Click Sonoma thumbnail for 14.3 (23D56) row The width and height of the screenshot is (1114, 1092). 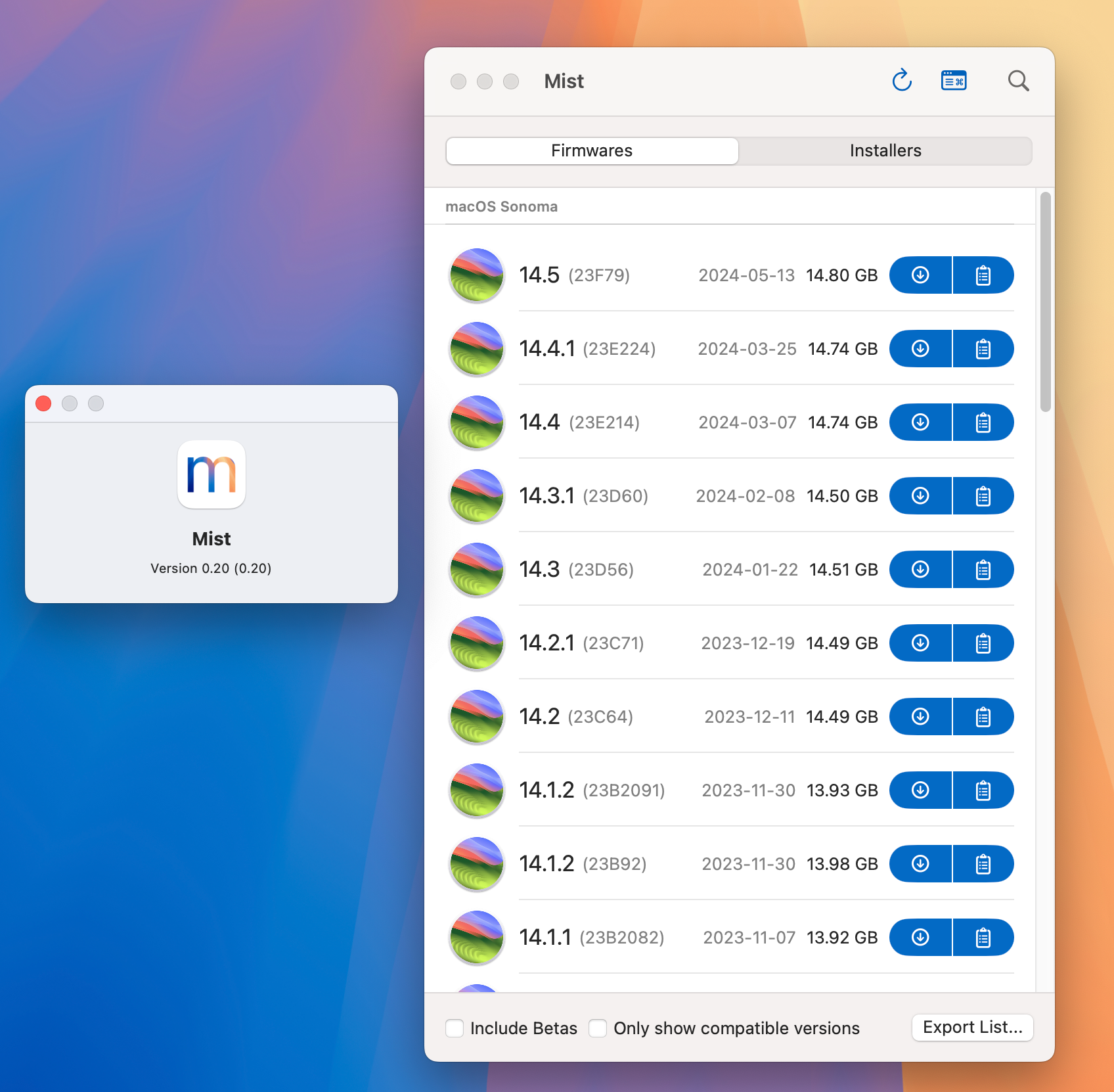point(477,569)
